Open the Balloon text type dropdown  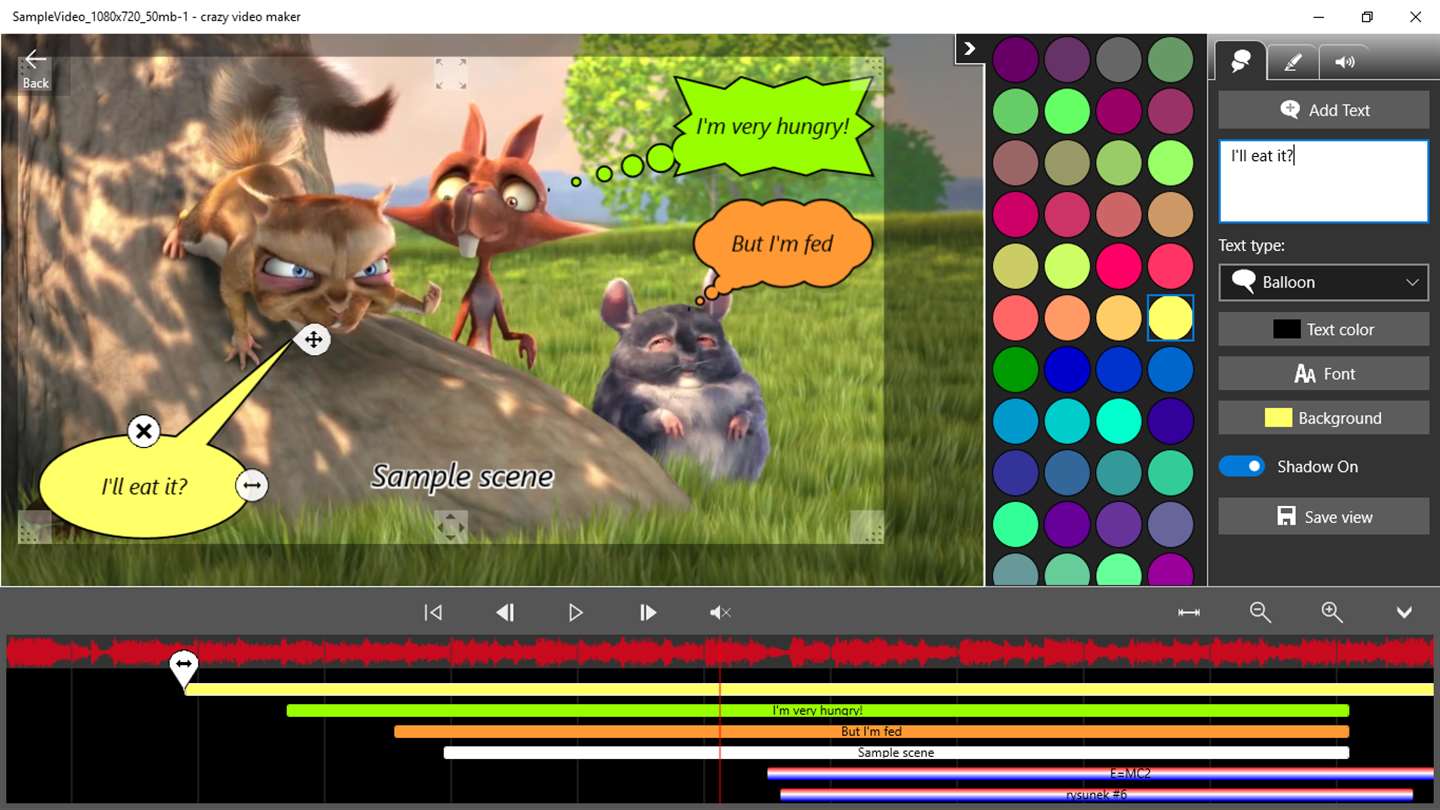(x=1323, y=283)
